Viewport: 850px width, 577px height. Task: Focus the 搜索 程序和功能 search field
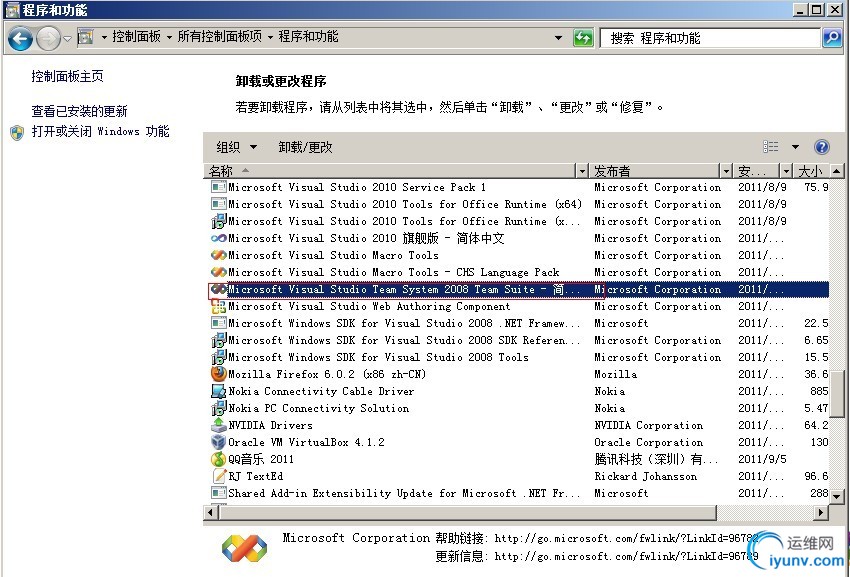coord(710,38)
